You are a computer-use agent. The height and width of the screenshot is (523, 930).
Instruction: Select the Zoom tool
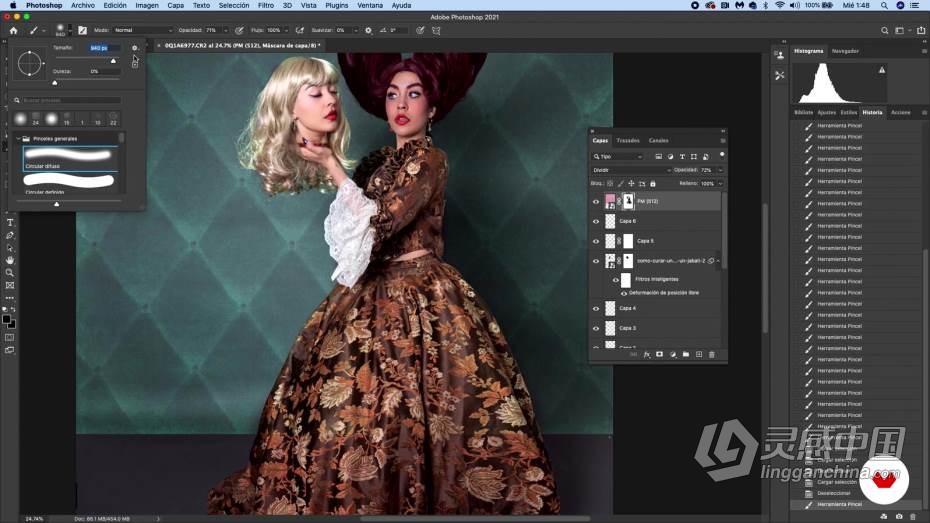(x=9, y=273)
